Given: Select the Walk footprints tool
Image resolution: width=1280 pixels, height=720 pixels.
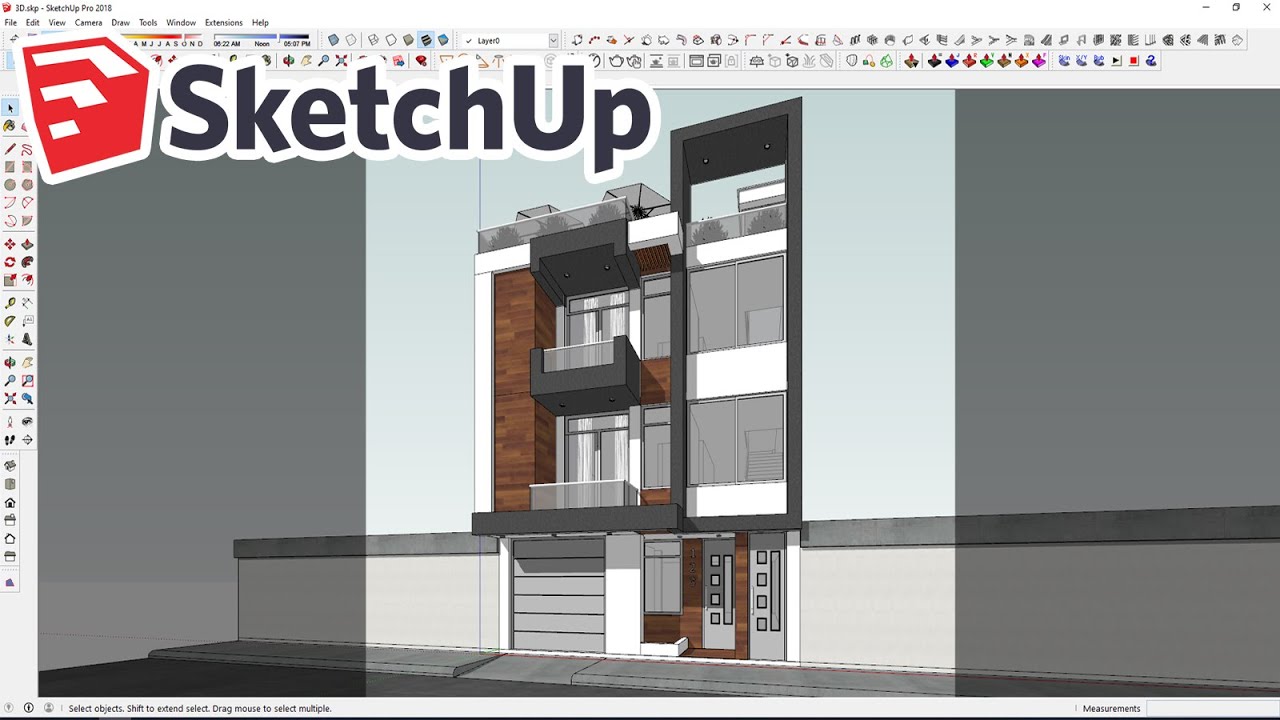Looking at the screenshot, I should (10, 439).
